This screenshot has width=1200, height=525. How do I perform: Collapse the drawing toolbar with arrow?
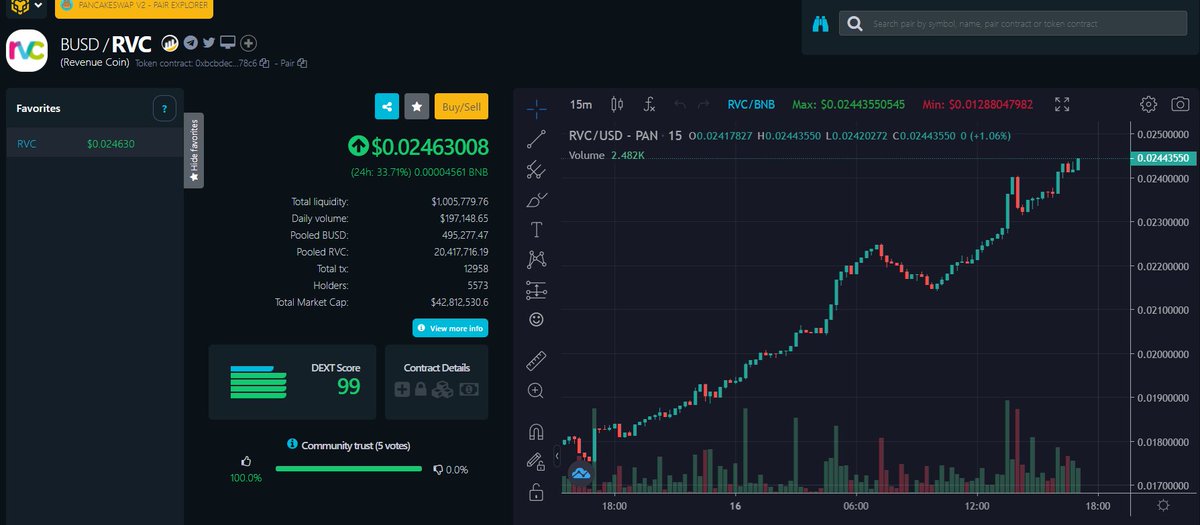tap(557, 456)
